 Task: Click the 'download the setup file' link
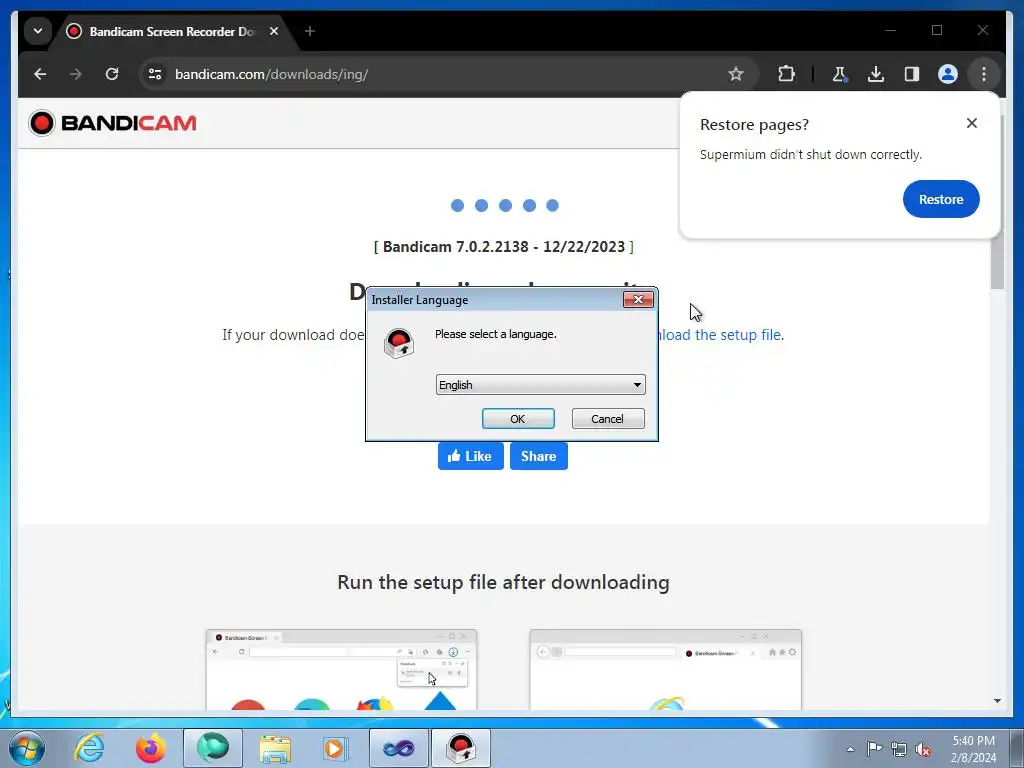pyautogui.click(x=720, y=335)
